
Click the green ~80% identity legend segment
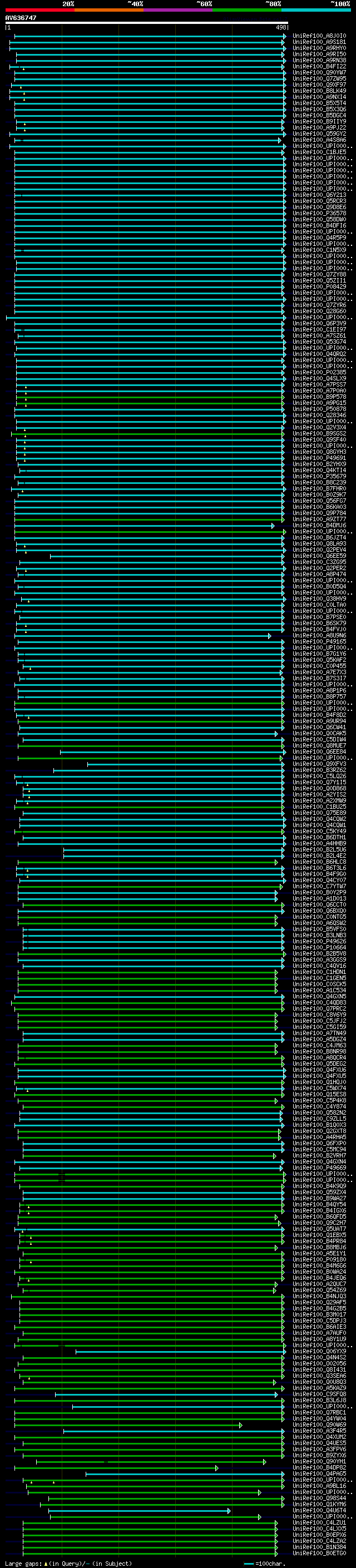(247, 10)
